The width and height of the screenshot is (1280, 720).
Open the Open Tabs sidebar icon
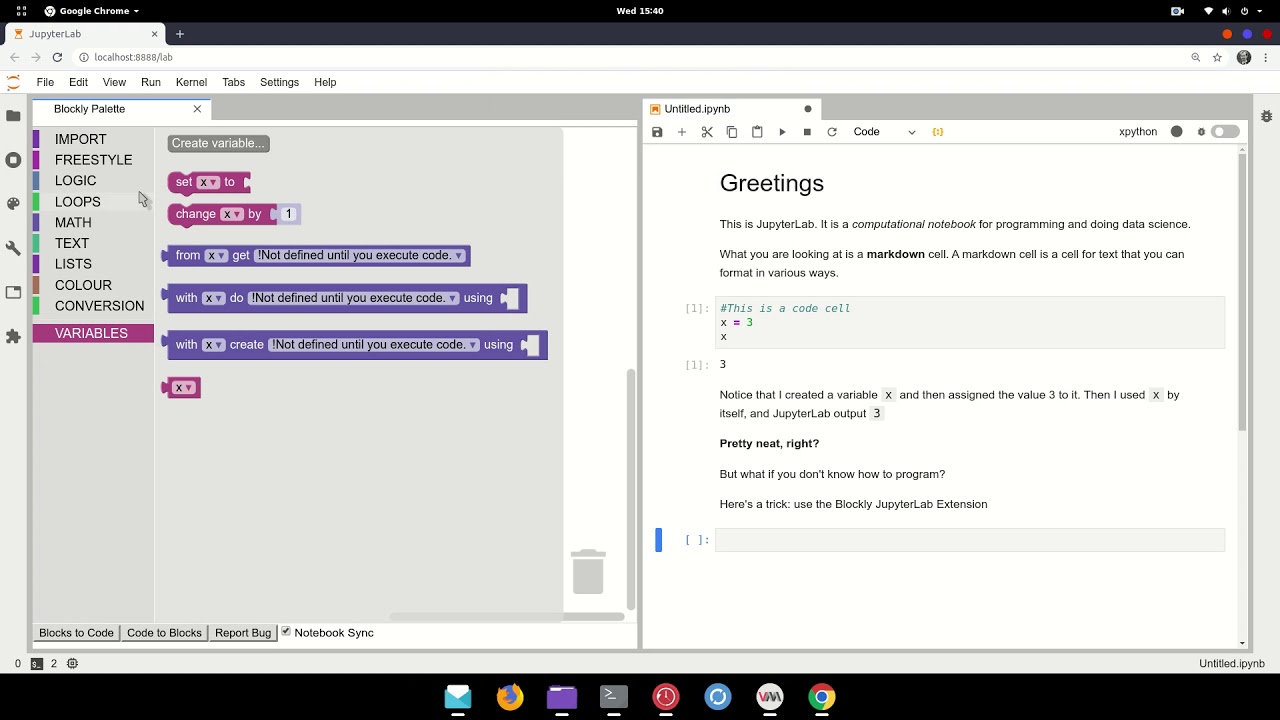[13, 292]
